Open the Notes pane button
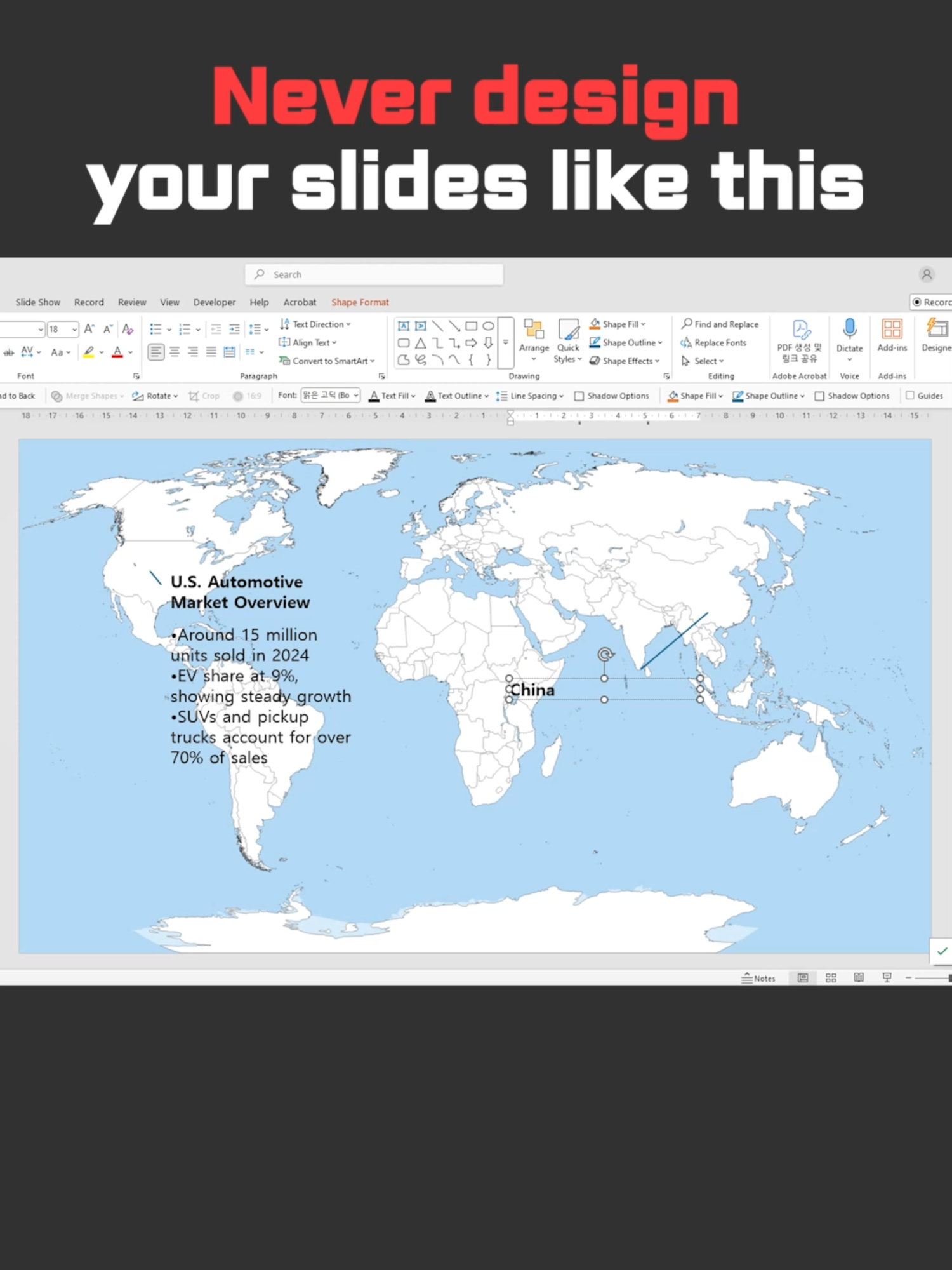This screenshot has width=952, height=1270. click(x=758, y=978)
